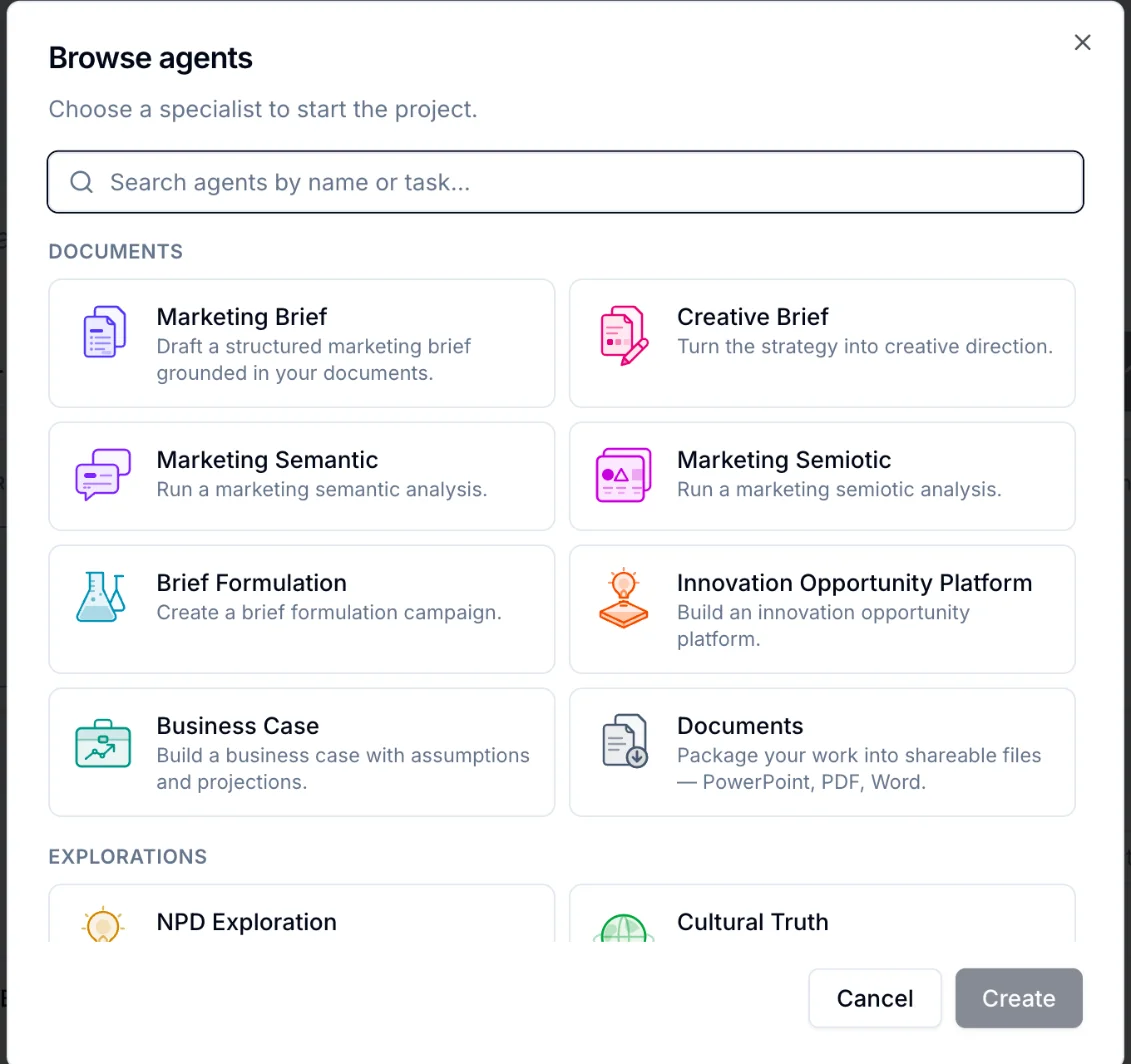Close the Browse agents dialog
This screenshot has height=1064, width=1131.
point(1082,43)
